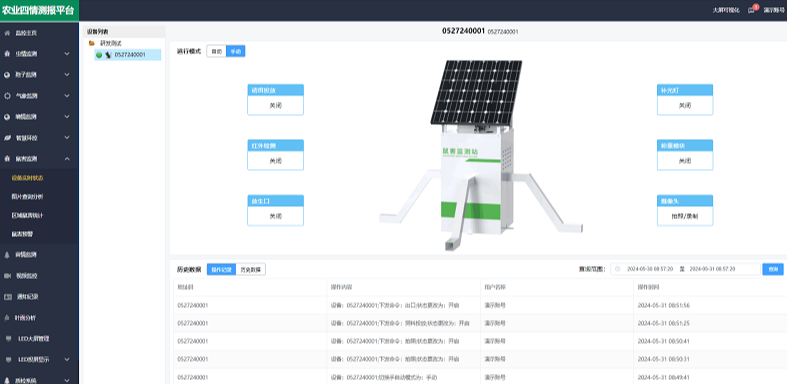Switch running mode to 手动
This screenshot has width=787, height=384.
235,51
